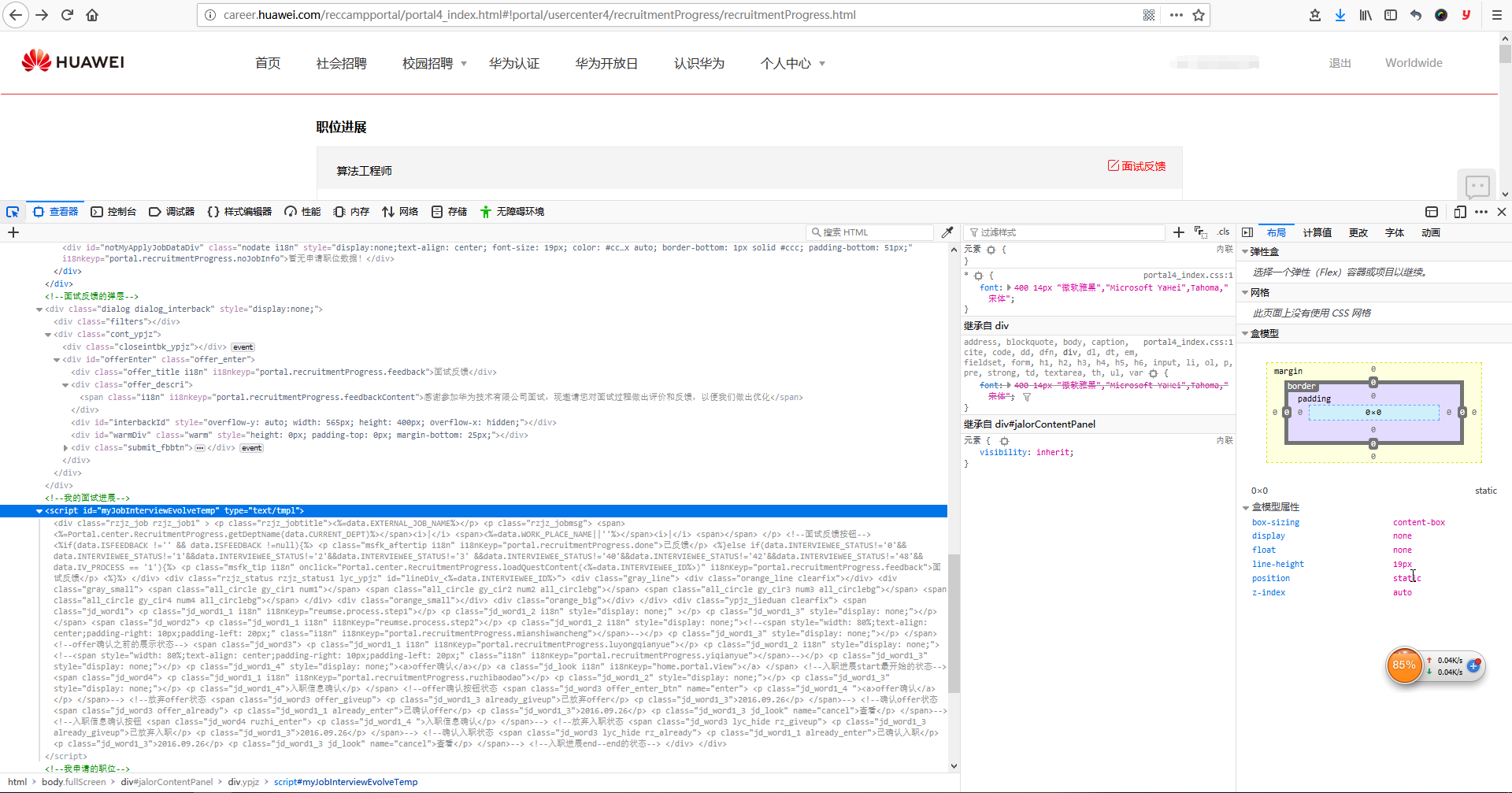Viewport: 1512px width, 793px height.
Task: Click the undo curved-arrow toolbar icon
Action: (1416, 15)
